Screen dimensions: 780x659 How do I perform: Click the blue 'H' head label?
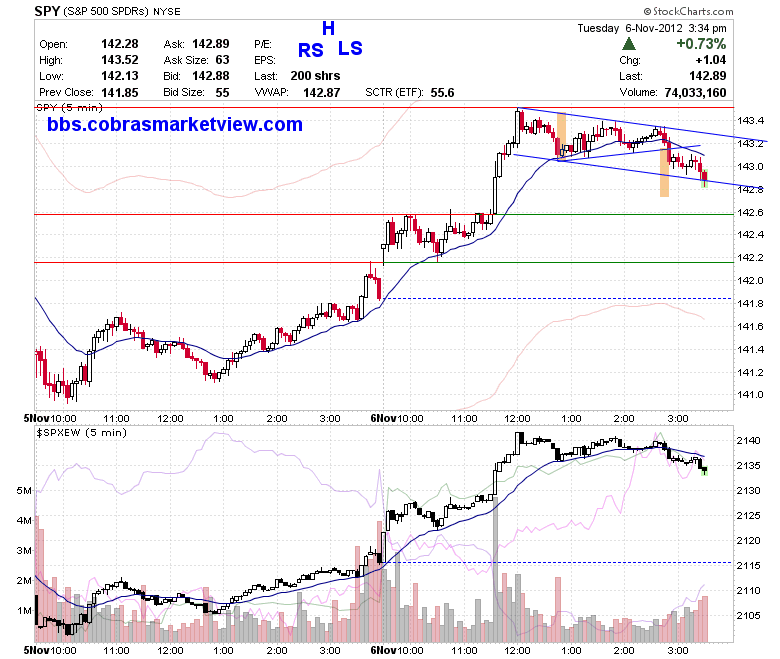(328, 29)
